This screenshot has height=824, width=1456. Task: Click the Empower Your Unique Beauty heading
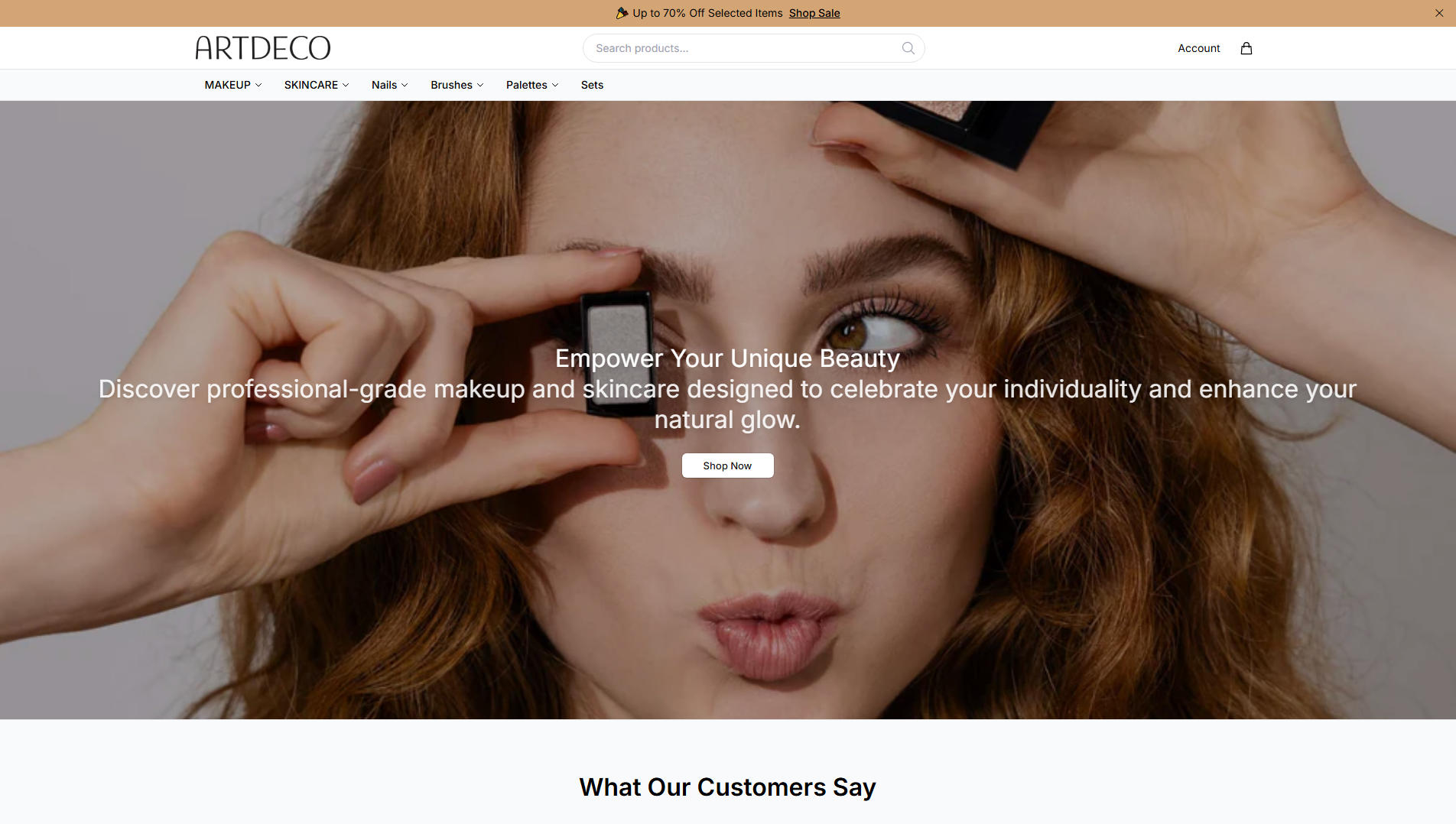[727, 358]
